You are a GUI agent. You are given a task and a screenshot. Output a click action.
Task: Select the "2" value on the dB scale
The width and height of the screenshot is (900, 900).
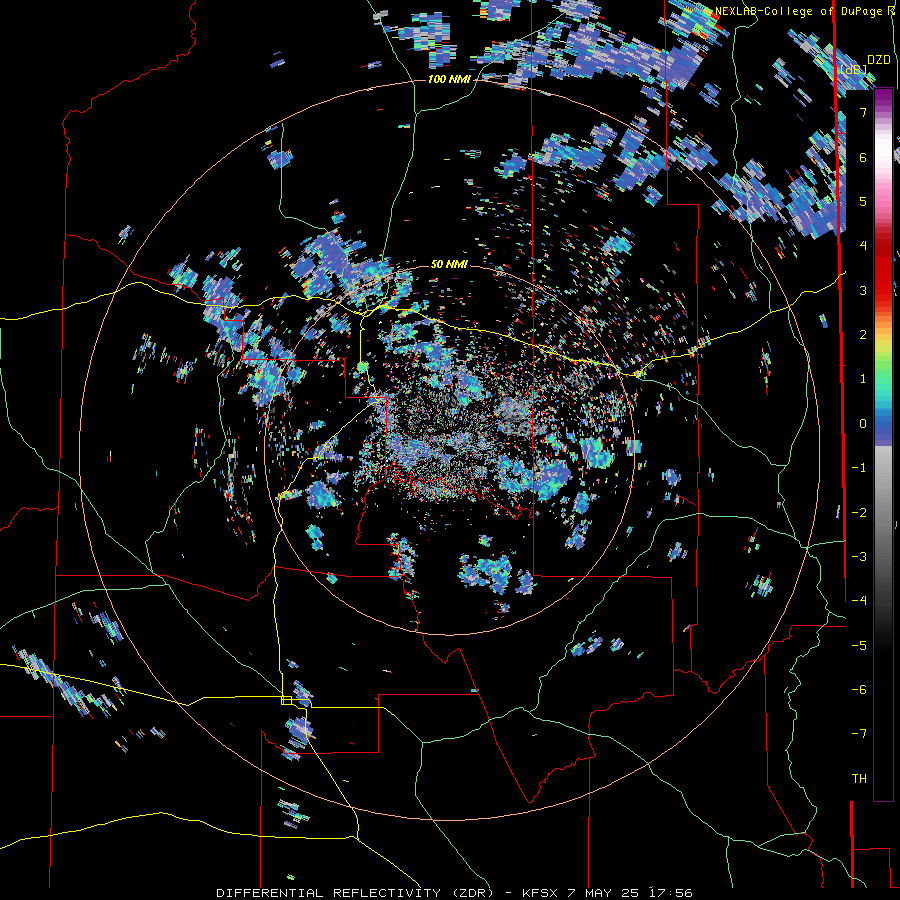pos(863,335)
